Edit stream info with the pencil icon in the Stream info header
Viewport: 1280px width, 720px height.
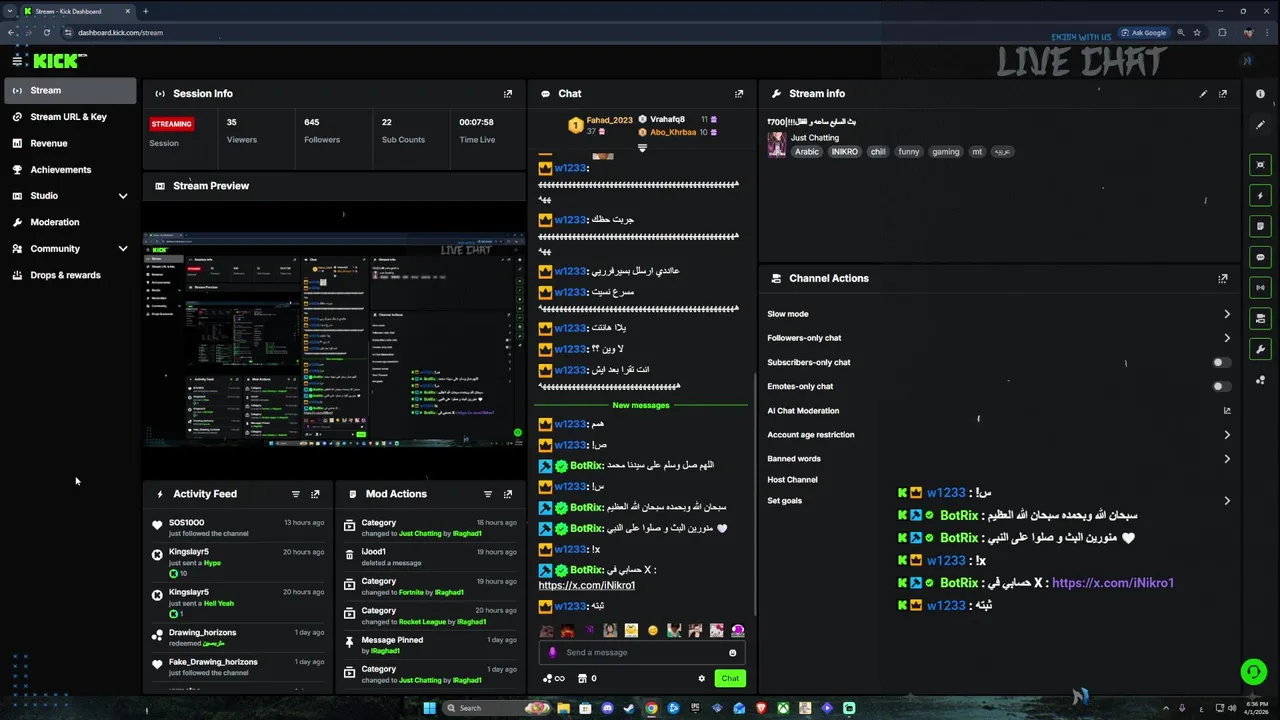point(1203,94)
